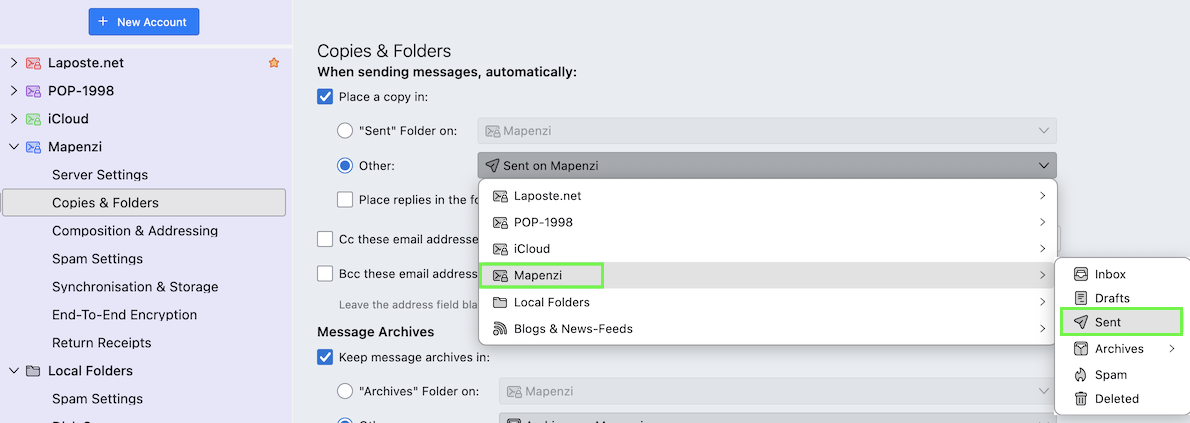Collapse the Mapenzi account tree
The width and height of the screenshot is (1190, 423).
click(x=14, y=147)
